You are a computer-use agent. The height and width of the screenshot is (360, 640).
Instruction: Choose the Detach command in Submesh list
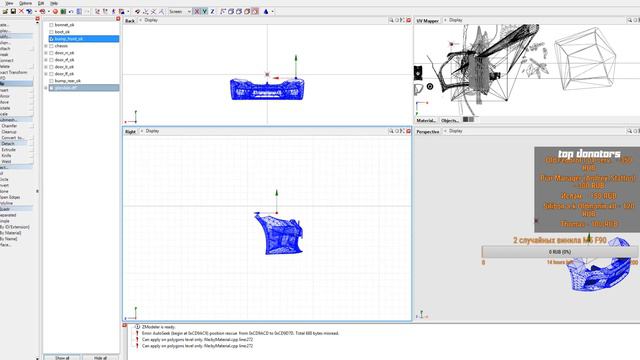click(8, 144)
